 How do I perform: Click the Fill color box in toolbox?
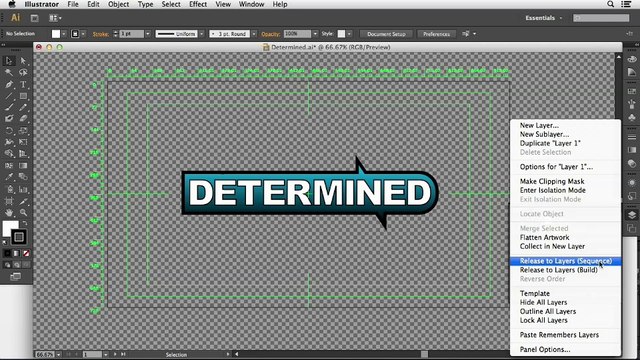(x=10, y=229)
